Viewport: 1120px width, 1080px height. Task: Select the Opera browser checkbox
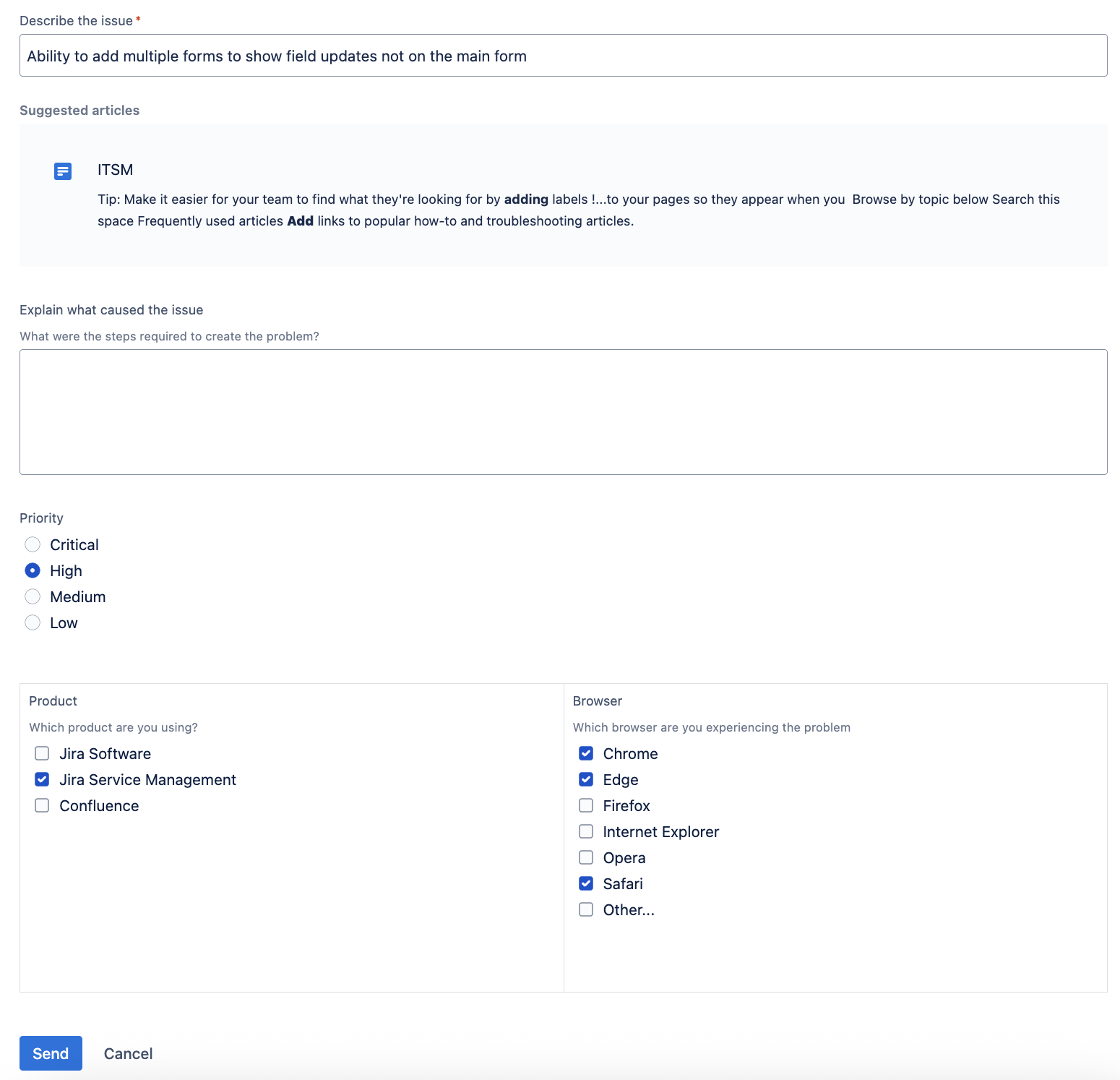(x=586, y=857)
